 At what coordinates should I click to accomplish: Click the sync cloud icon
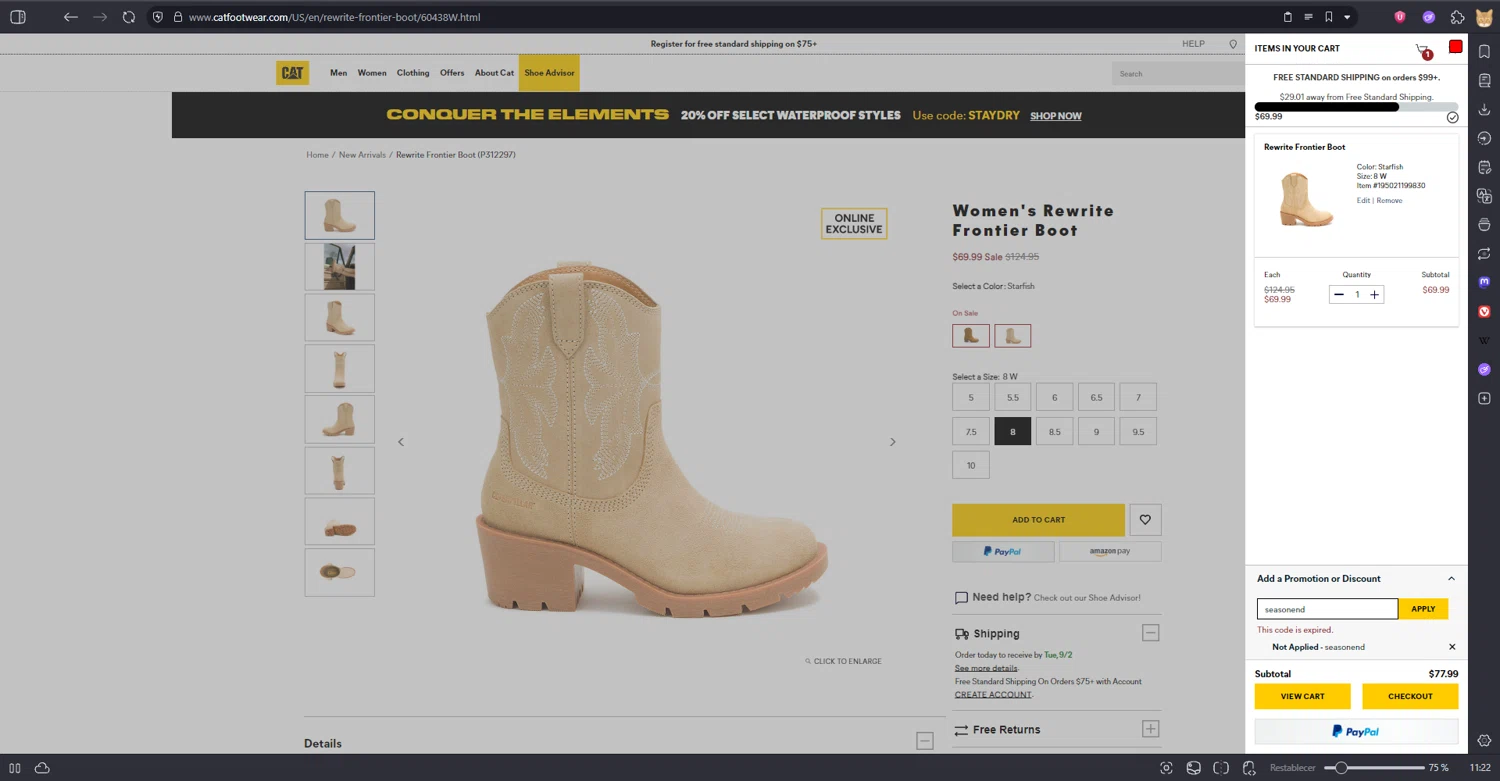[x=42, y=768]
